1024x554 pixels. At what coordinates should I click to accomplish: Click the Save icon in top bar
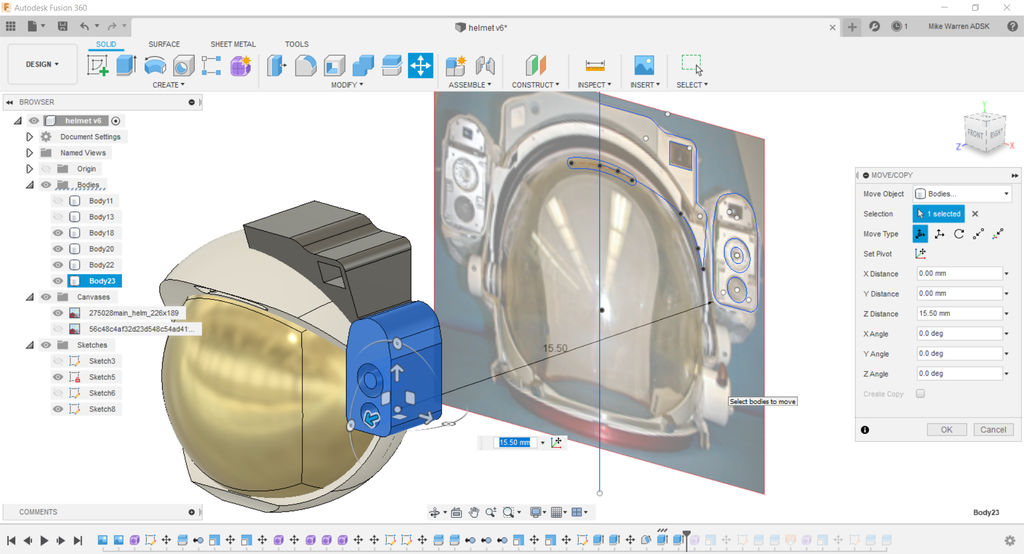pos(63,26)
